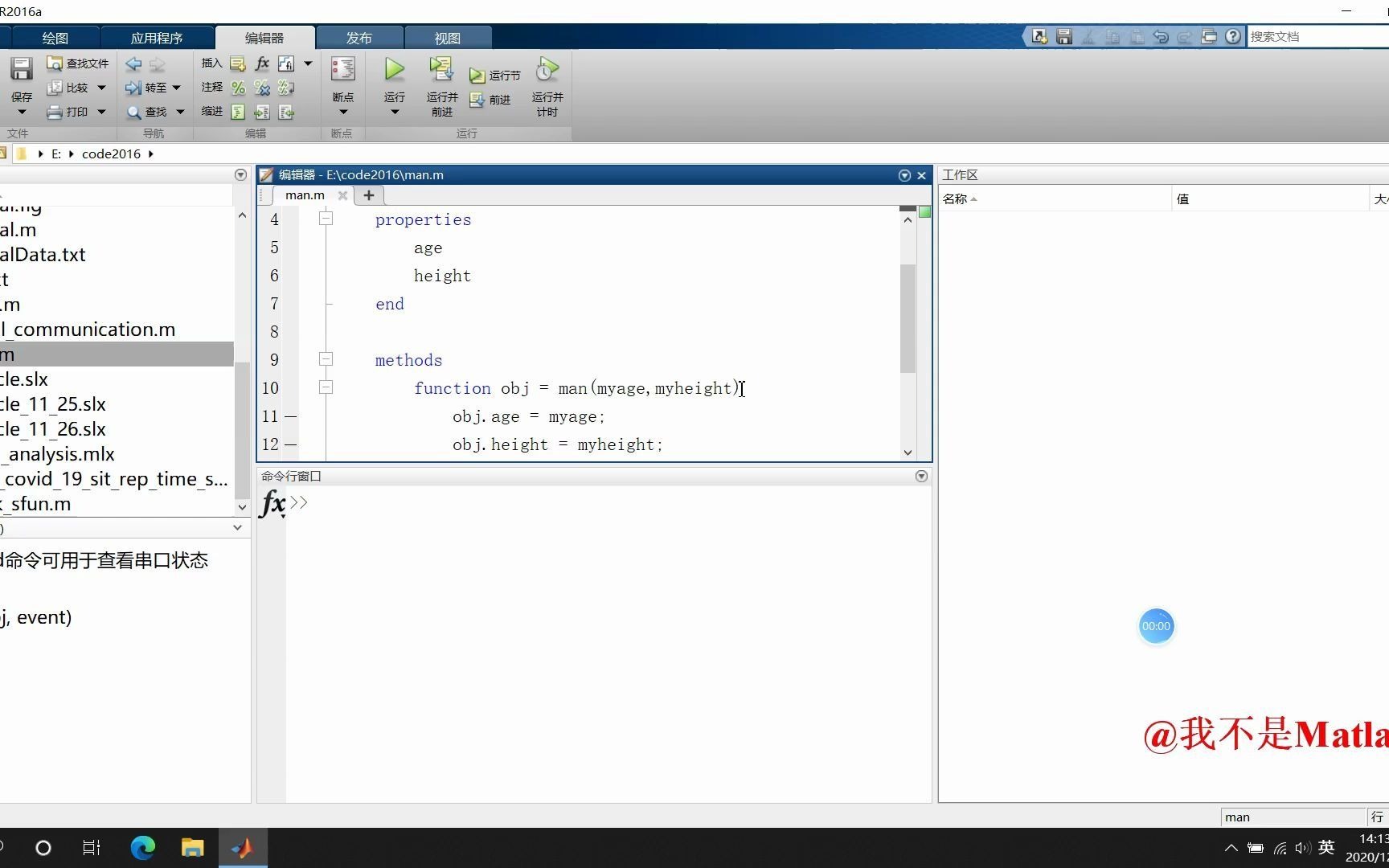Click Advance (前进) button
1389x868 pixels.
[x=490, y=100]
